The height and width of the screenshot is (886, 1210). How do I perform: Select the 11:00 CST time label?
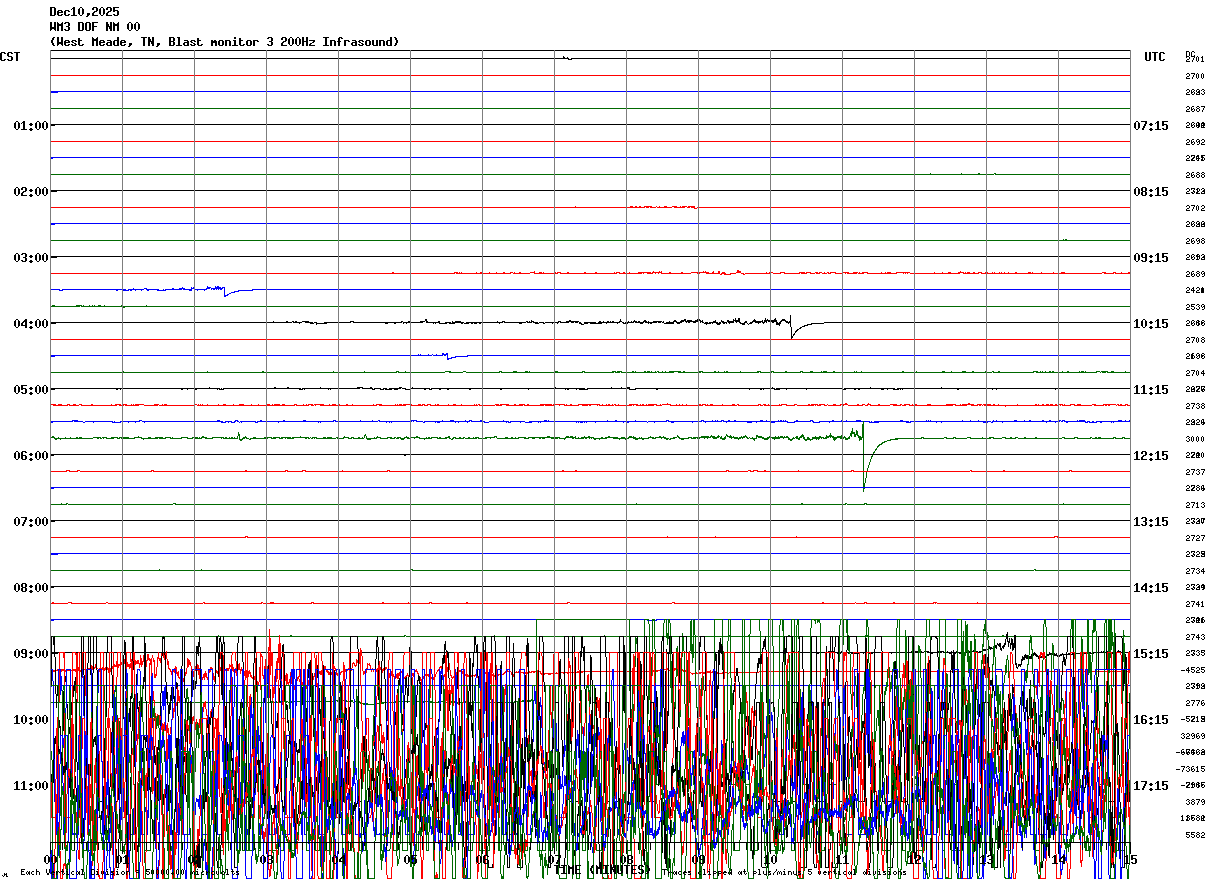click(31, 785)
